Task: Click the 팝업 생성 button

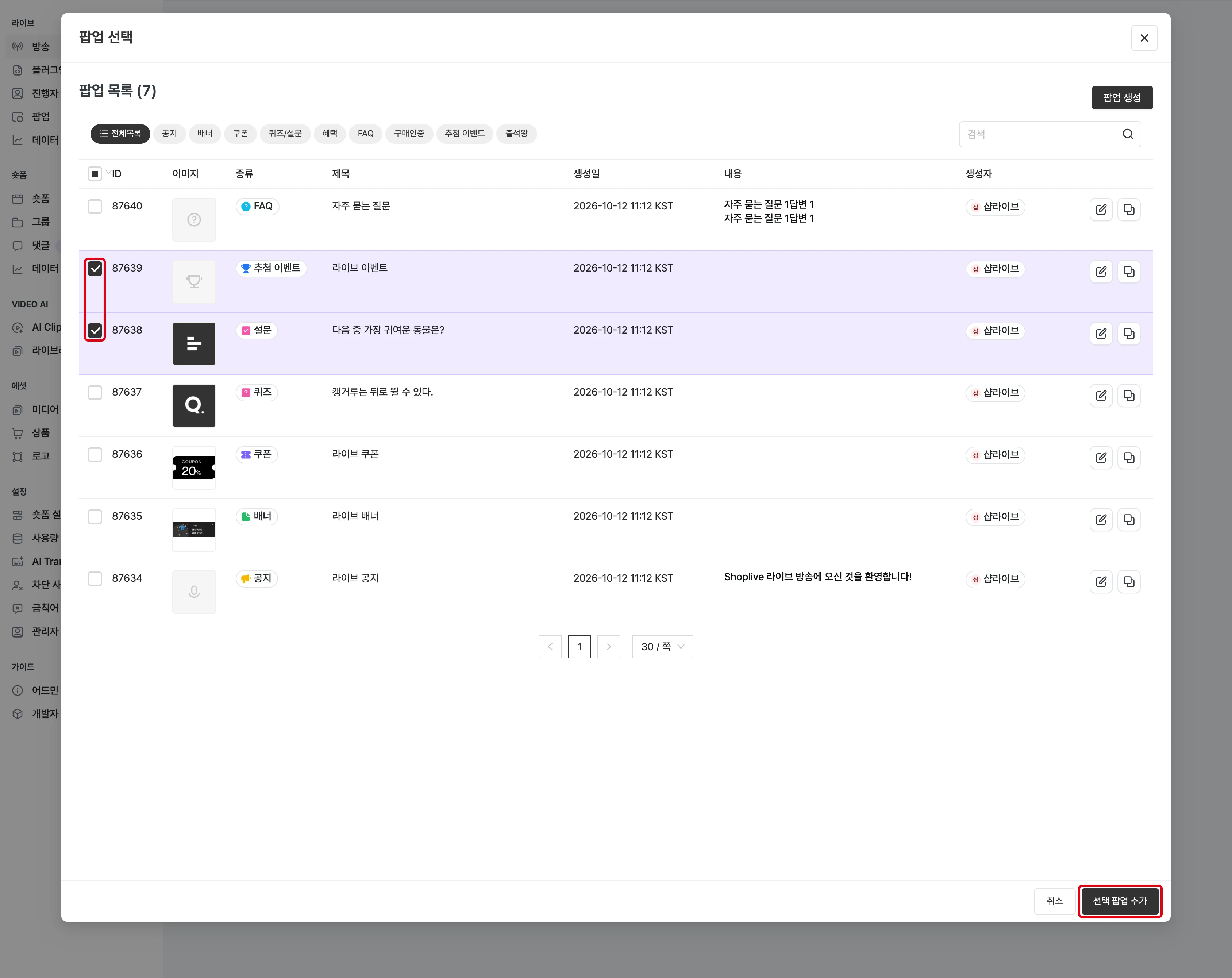Action: pyautogui.click(x=1122, y=98)
